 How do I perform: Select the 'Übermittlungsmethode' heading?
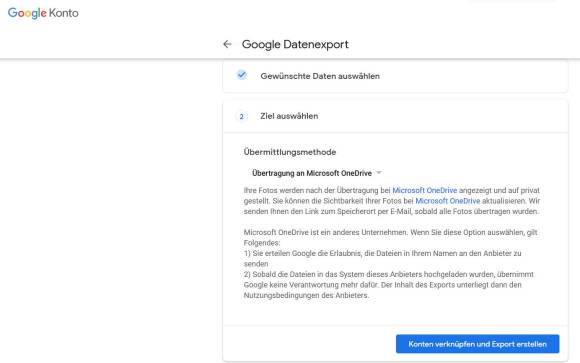coord(290,152)
